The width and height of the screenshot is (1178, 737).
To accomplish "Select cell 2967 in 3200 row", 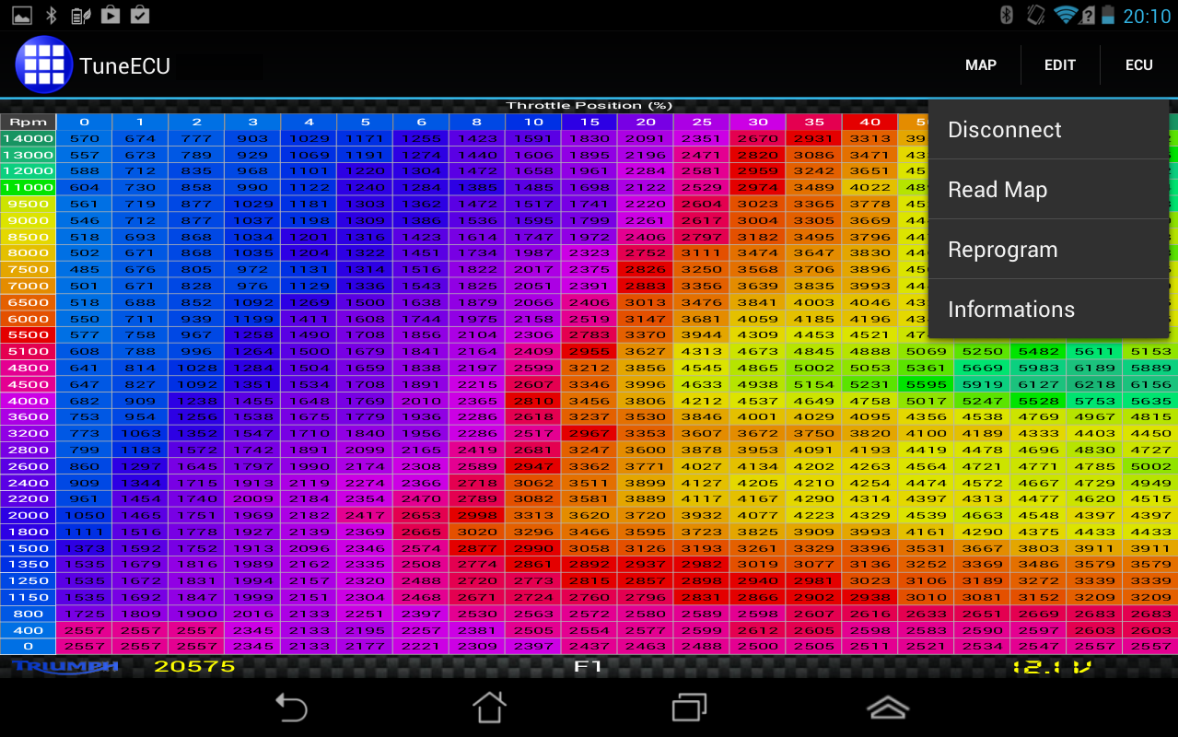I will coord(589,433).
